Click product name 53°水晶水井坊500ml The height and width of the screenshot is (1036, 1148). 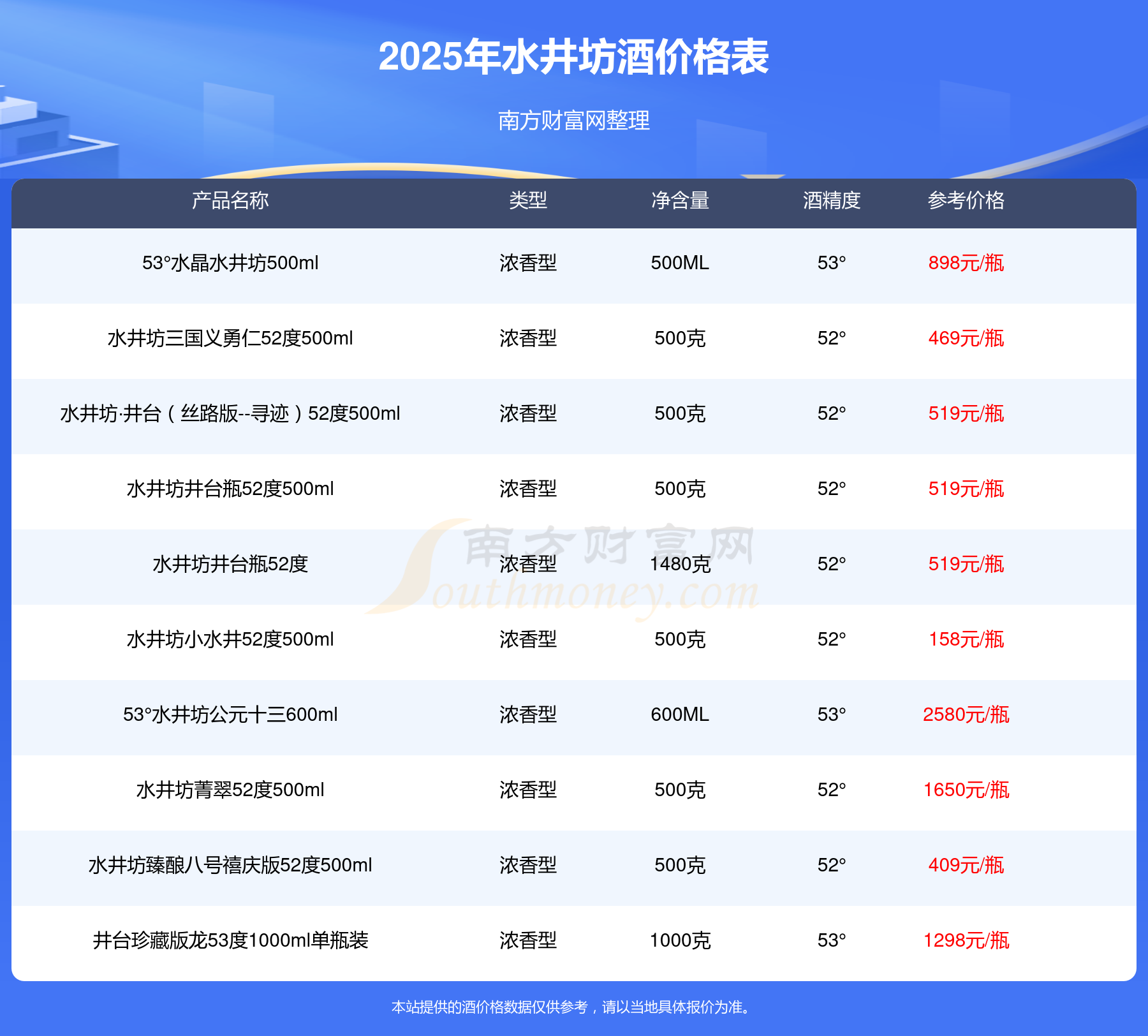pos(230,263)
